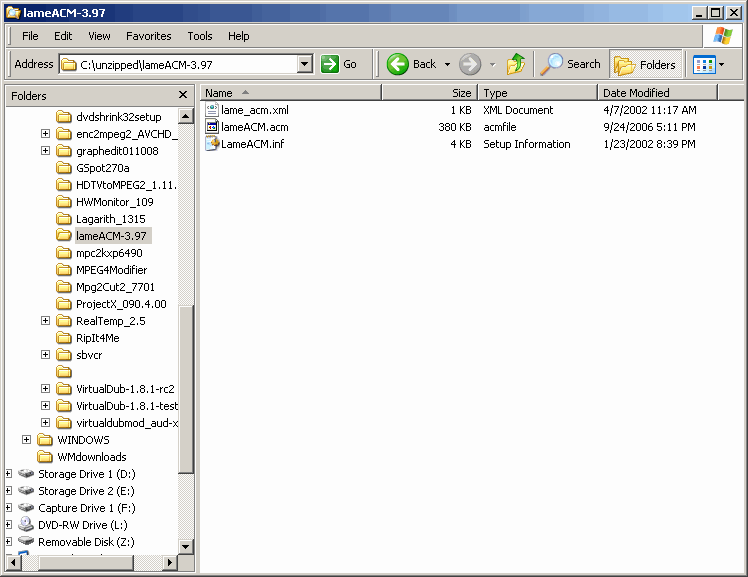
Task: Sort by the Type column header
Action: 538,93
